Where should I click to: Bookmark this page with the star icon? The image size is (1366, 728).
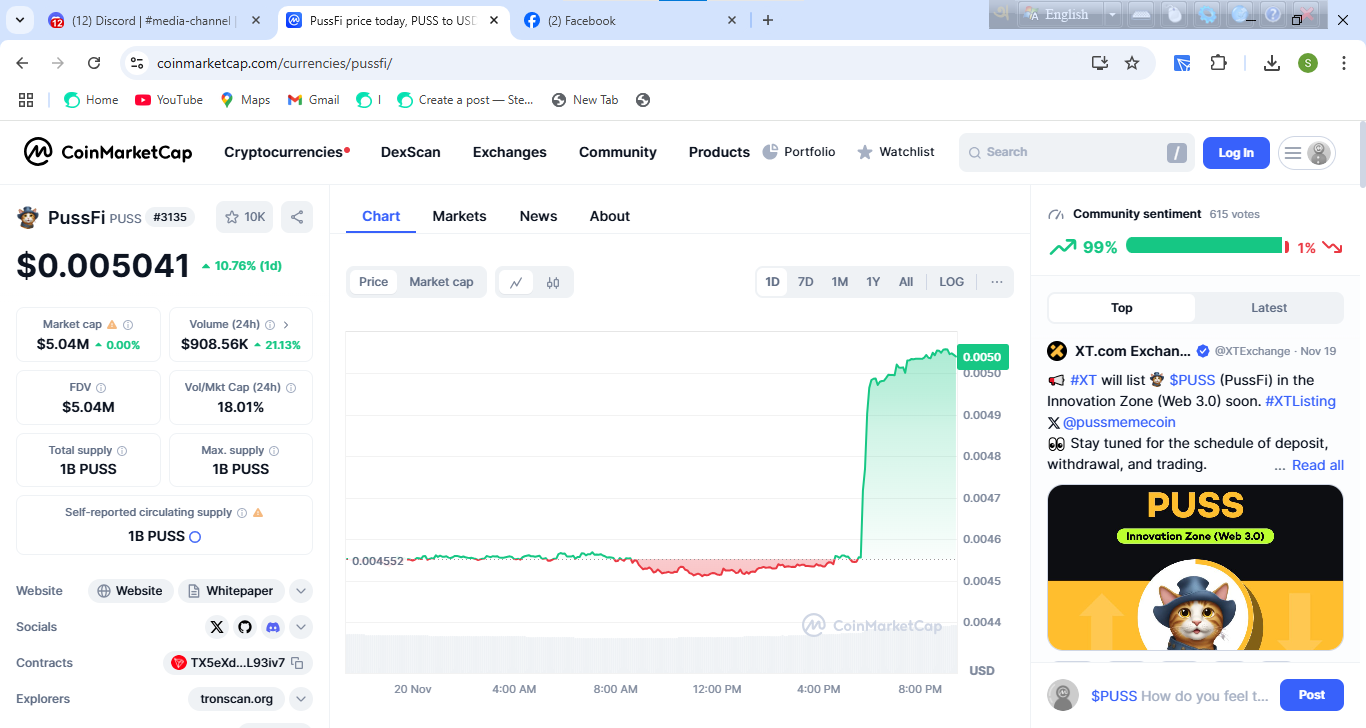click(1132, 63)
